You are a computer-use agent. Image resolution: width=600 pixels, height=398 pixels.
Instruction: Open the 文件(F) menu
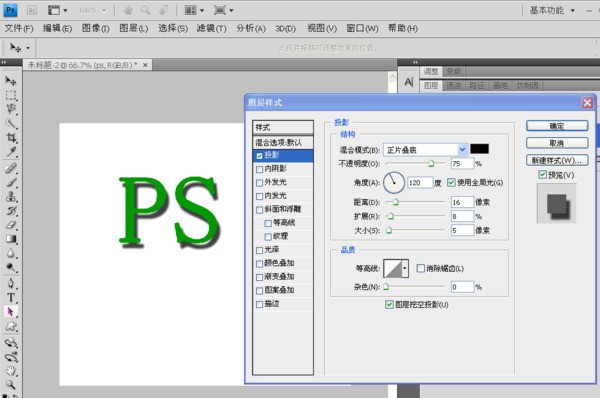(19, 28)
